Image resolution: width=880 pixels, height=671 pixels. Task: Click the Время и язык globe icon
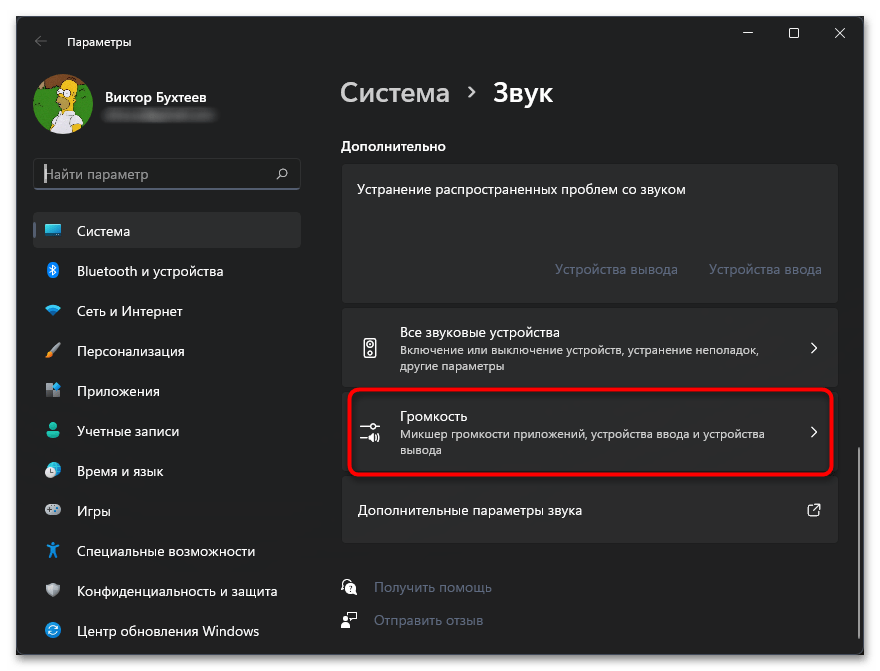coord(54,471)
